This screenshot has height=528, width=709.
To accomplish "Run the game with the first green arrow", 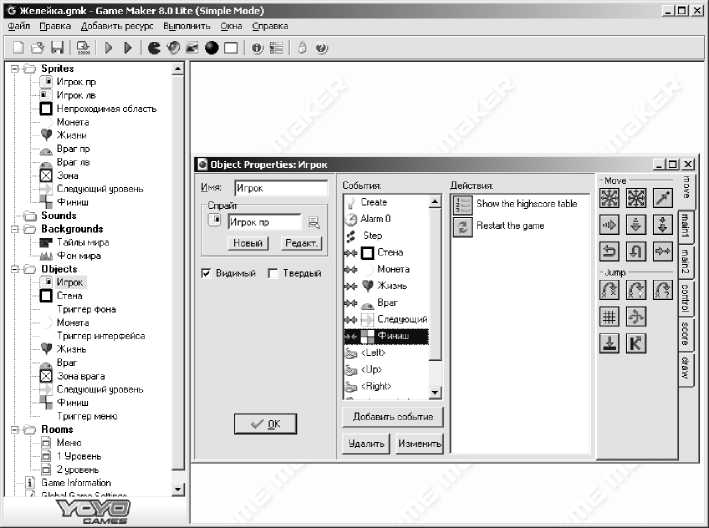I will [x=108, y=47].
